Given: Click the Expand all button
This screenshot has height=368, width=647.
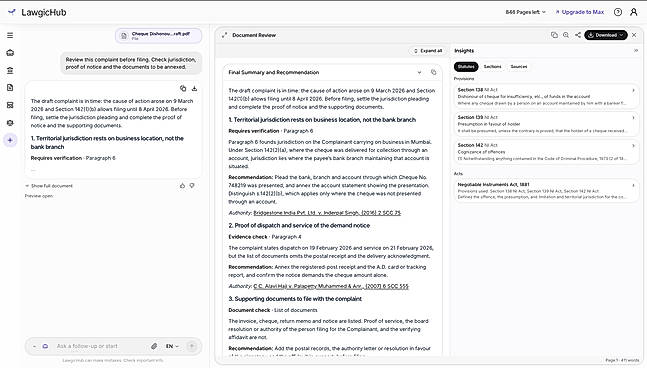Looking at the screenshot, I should [428, 51].
